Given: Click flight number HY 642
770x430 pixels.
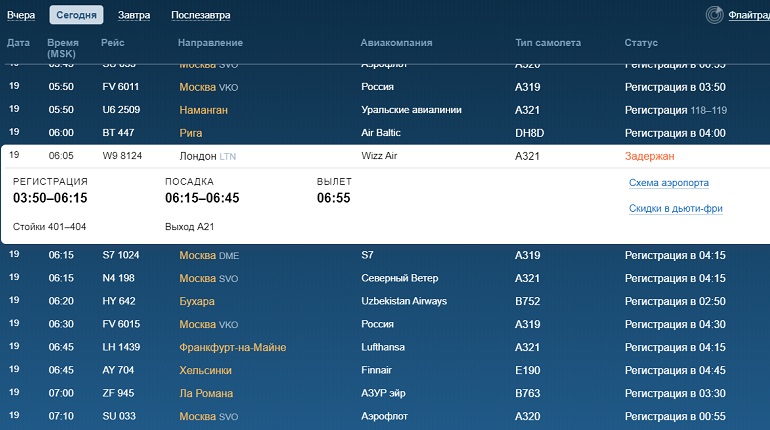Looking at the screenshot, I should 118,301.
